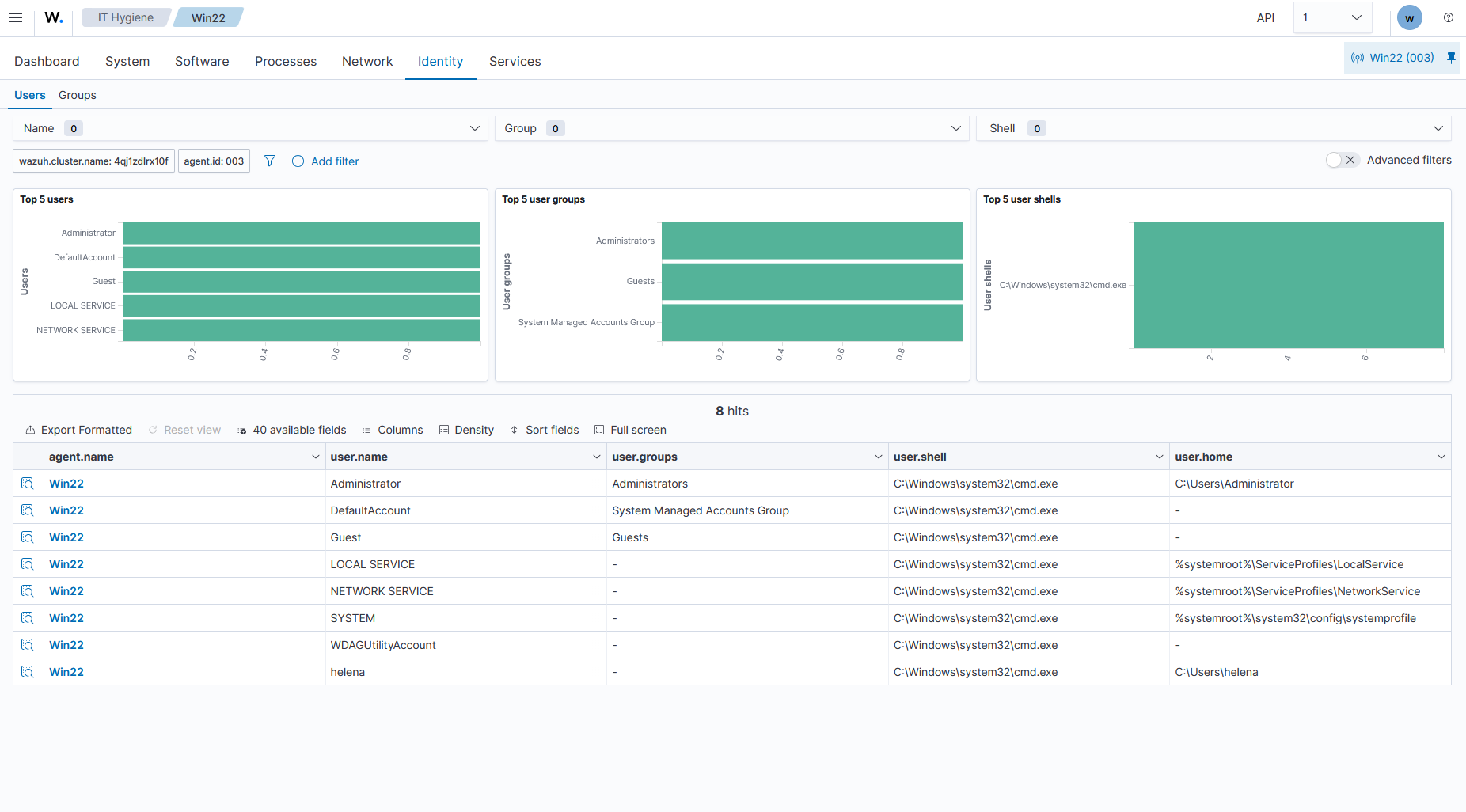Switch to the Network tab
The height and width of the screenshot is (812, 1466).
click(367, 61)
